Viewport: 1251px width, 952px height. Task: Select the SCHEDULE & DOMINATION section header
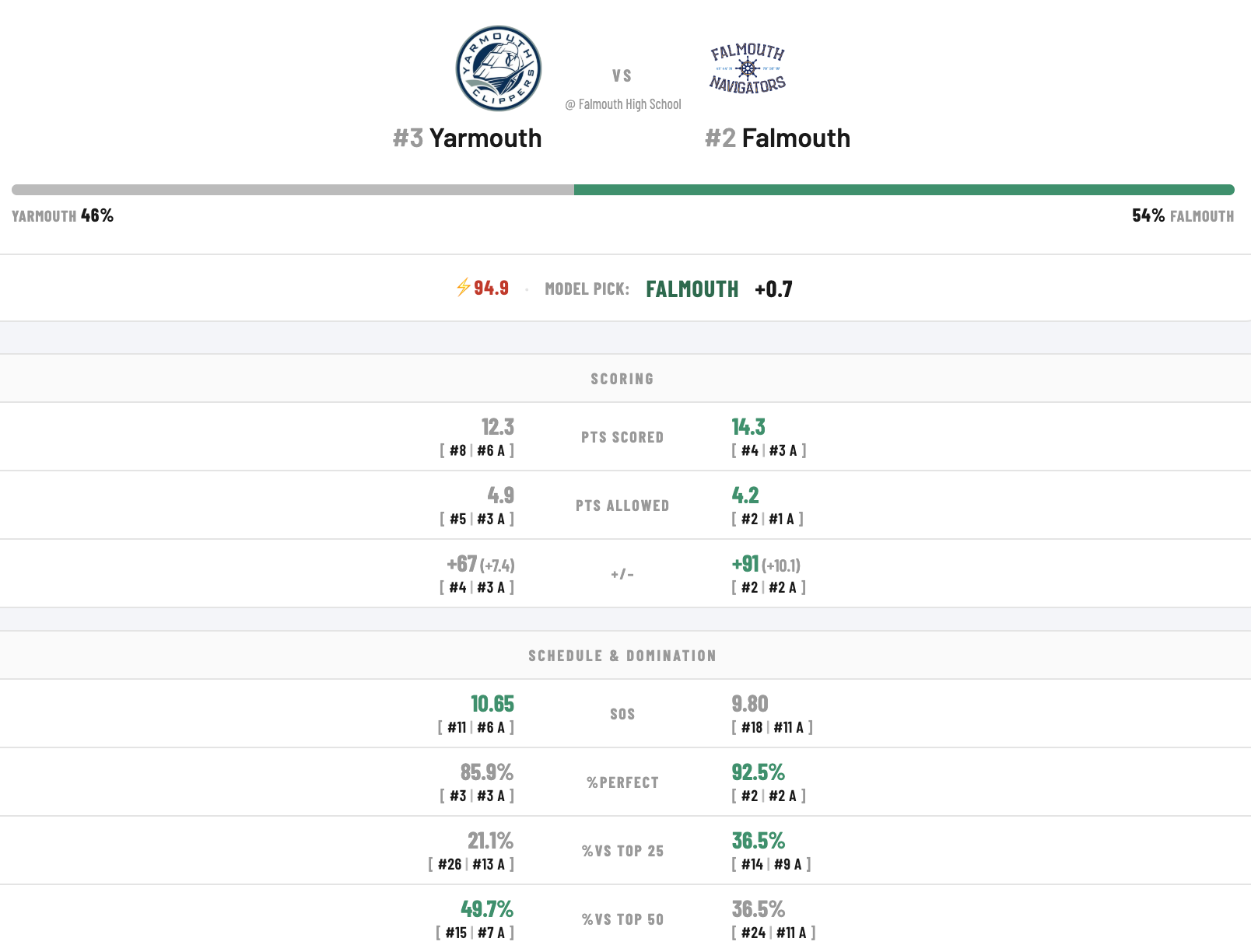click(x=622, y=656)
